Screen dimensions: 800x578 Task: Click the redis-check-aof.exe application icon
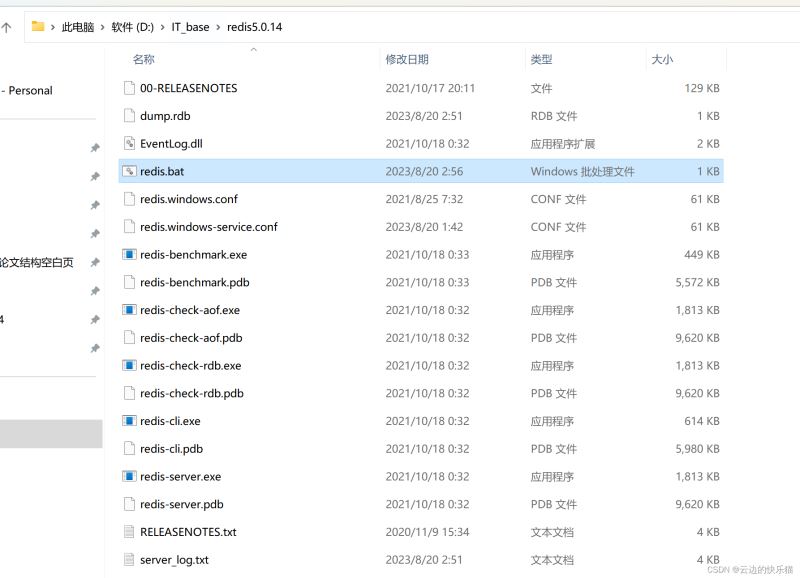128,310
